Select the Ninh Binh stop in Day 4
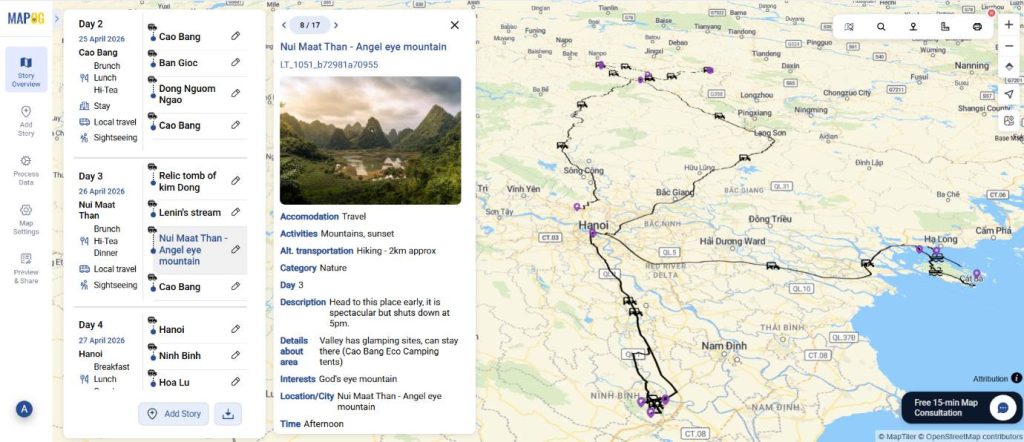The image size is (1024, 442). pyautogui.click(x=180, y=356)
